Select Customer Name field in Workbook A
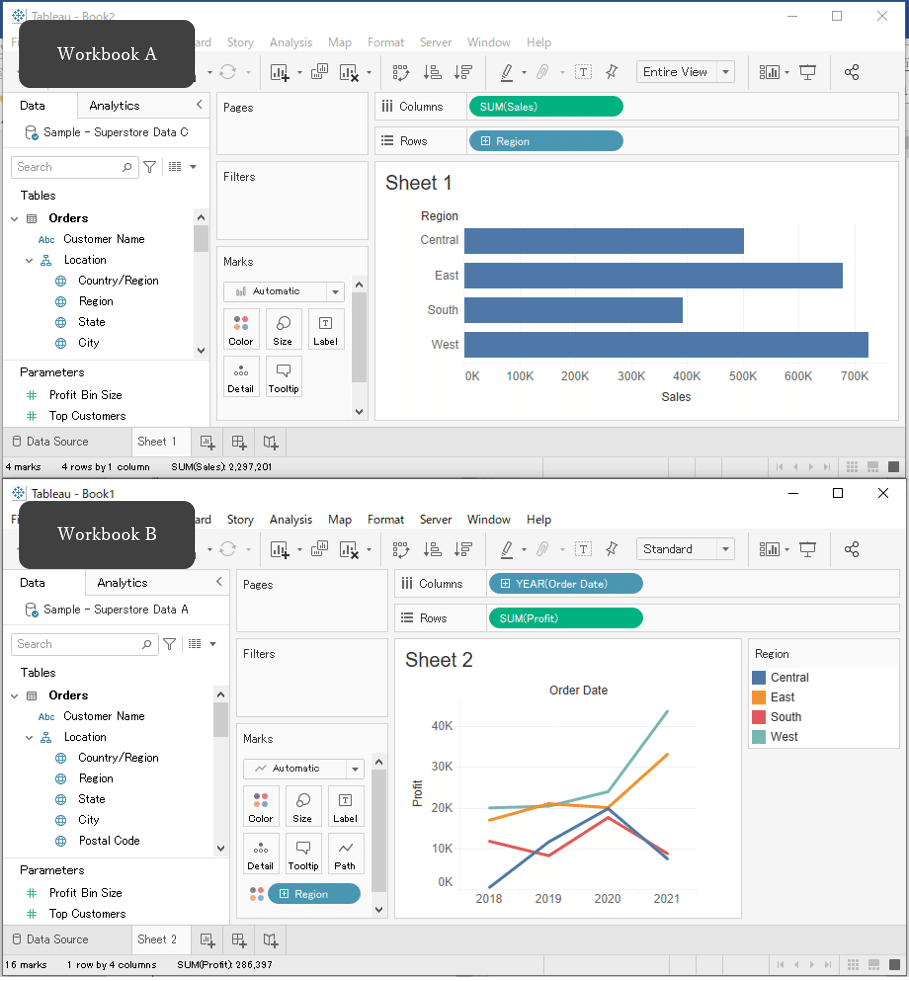The width and height of the screenshot is (909, 981). pos(104,239)
